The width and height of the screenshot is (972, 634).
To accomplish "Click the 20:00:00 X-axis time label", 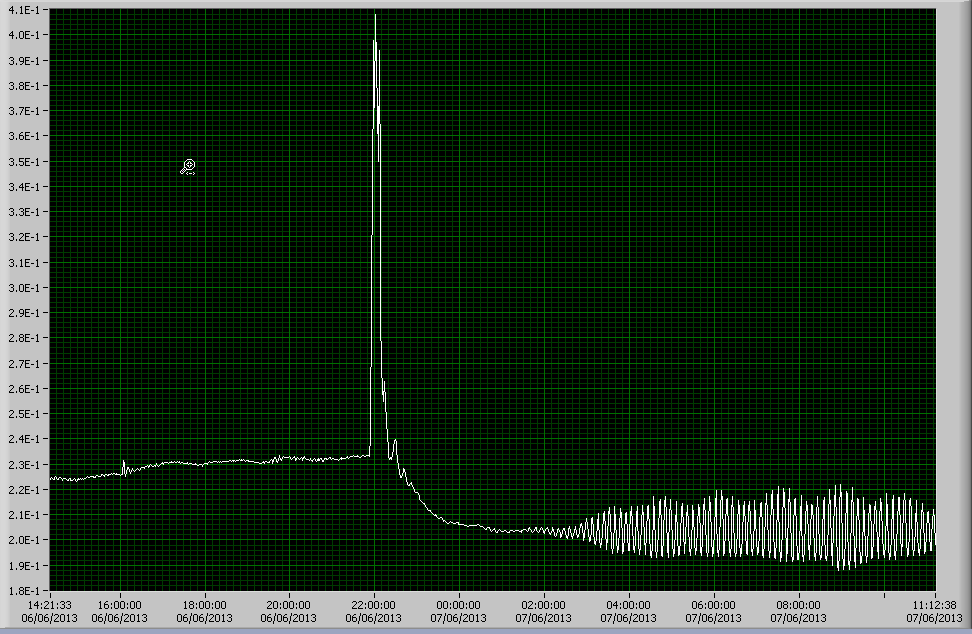I will 290,605.
